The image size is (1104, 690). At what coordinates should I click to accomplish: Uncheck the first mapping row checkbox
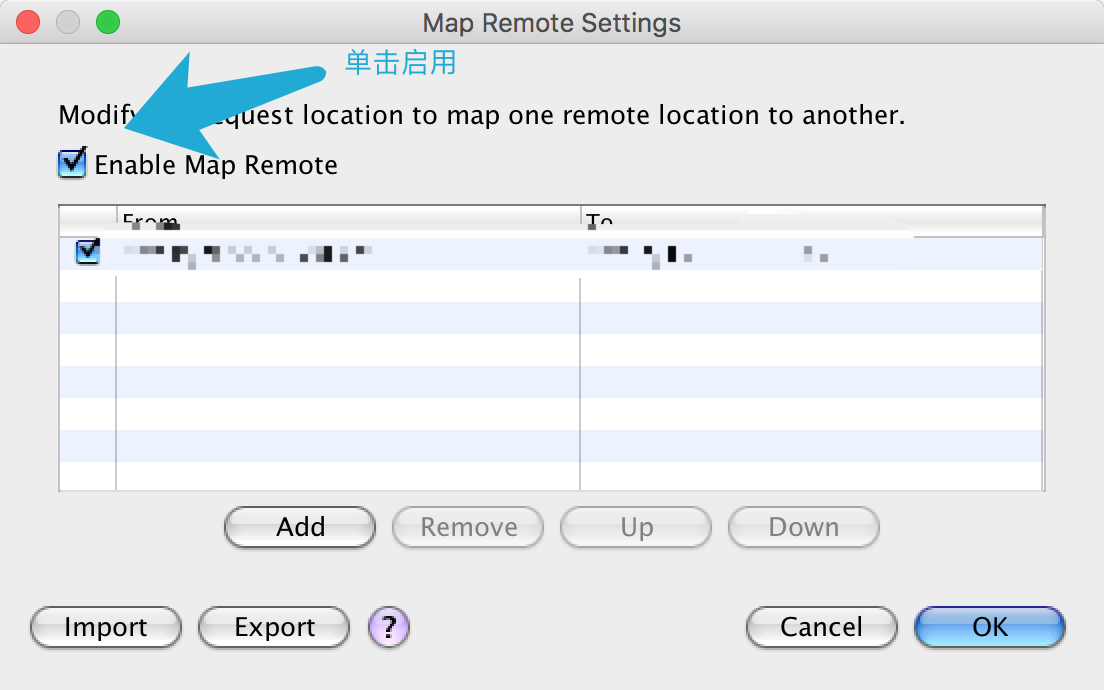(88, 253)
